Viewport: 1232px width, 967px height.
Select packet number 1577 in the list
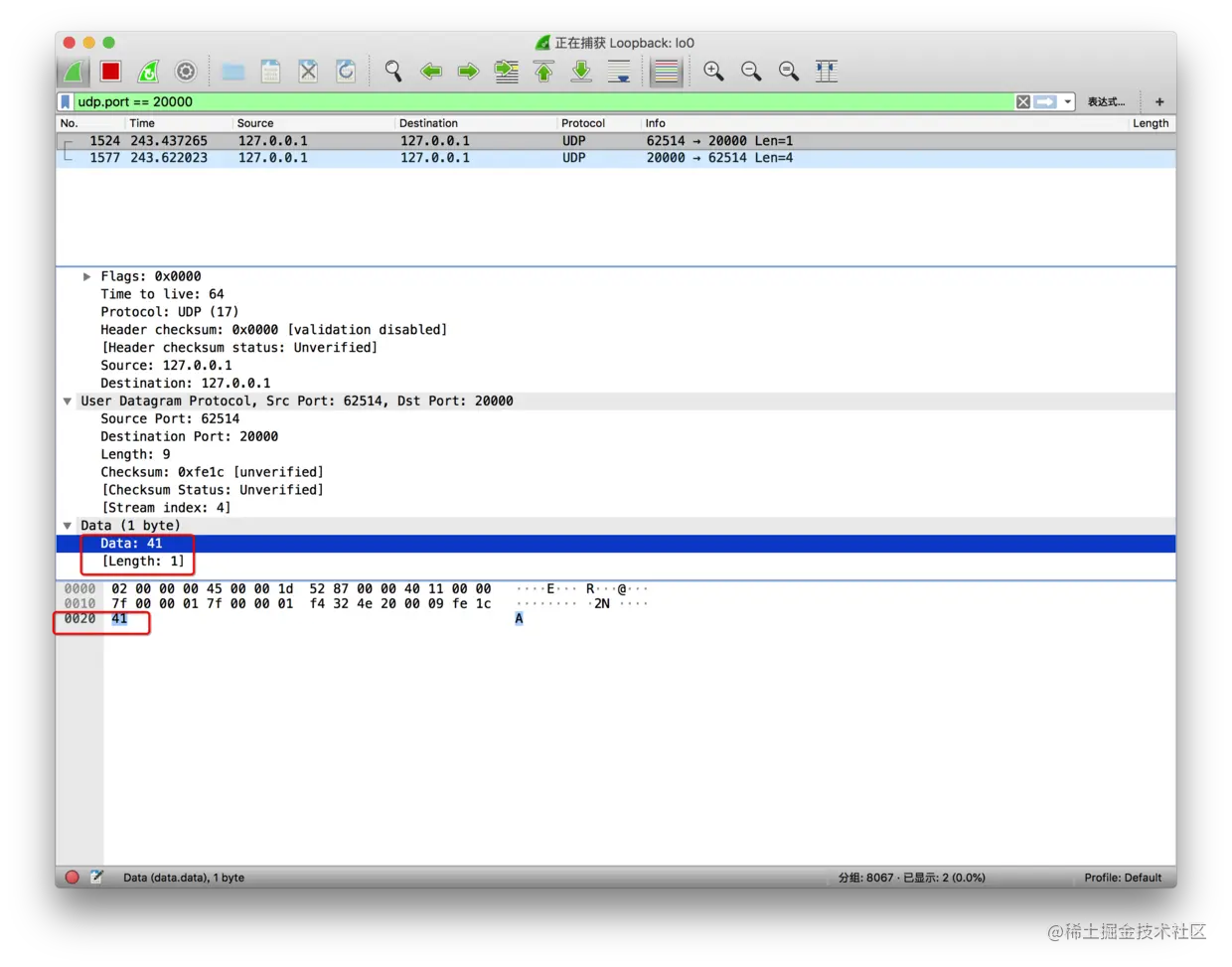coord(616,158)
